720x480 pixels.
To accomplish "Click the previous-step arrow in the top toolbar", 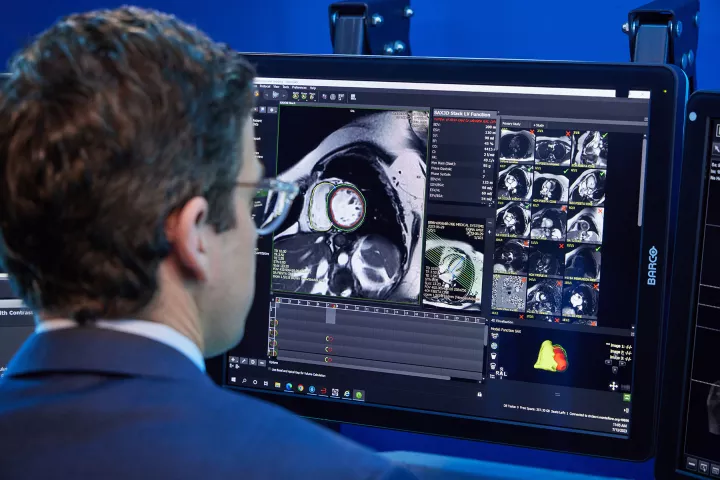I will tap(266, 95).
